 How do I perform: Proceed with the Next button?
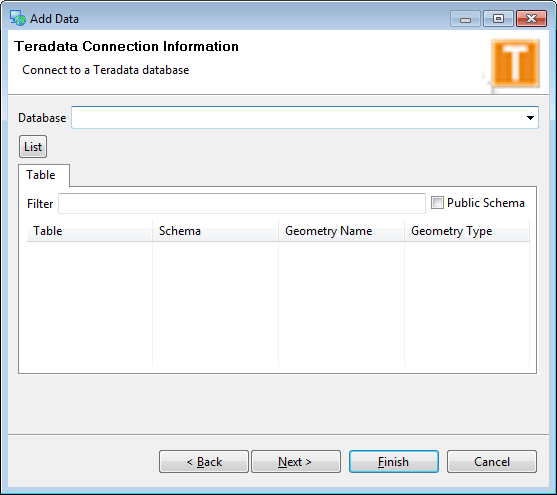pyautogui.click(x=296, y=462)
